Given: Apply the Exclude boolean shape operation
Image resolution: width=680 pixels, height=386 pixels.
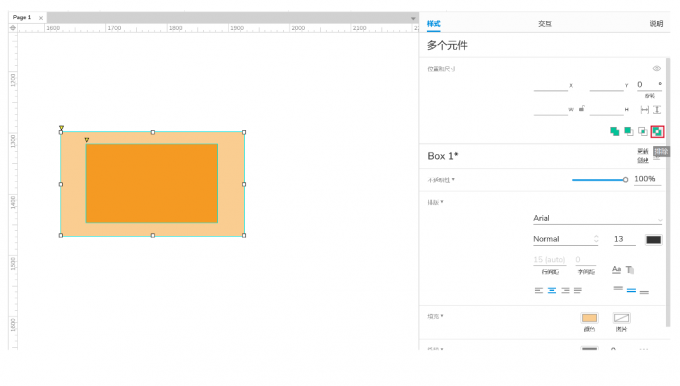Looking at the screenshot, I should tap(657, 131).
